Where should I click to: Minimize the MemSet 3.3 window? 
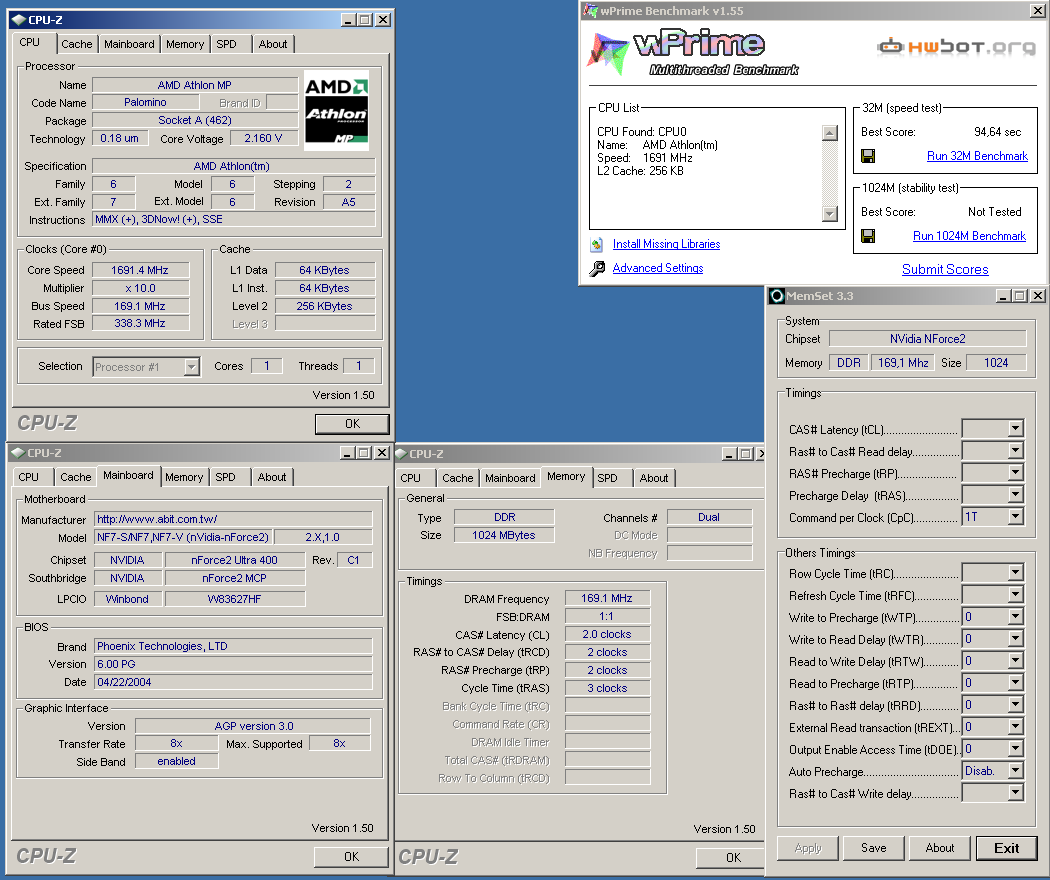pyautogui.click(x=1003, y=296)
